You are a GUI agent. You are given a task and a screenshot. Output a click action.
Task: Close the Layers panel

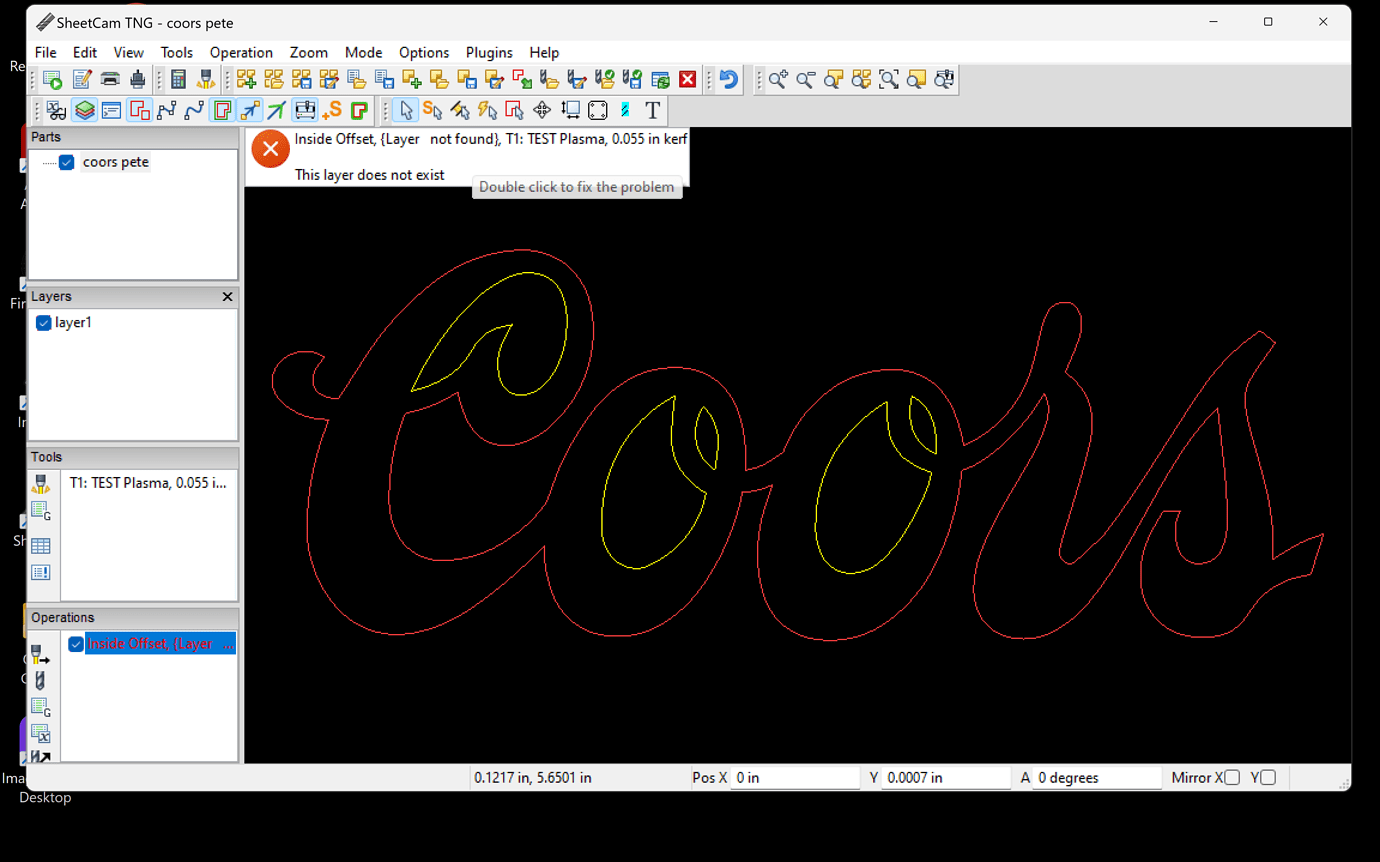227,297
